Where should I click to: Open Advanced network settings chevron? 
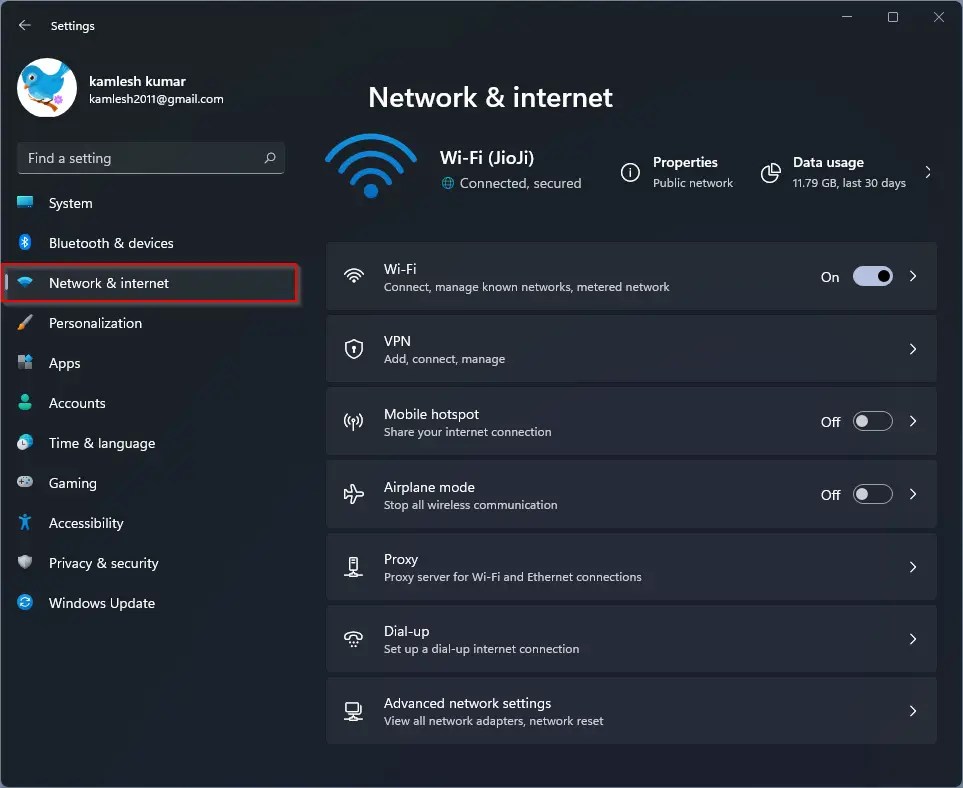tap(913, 711)
